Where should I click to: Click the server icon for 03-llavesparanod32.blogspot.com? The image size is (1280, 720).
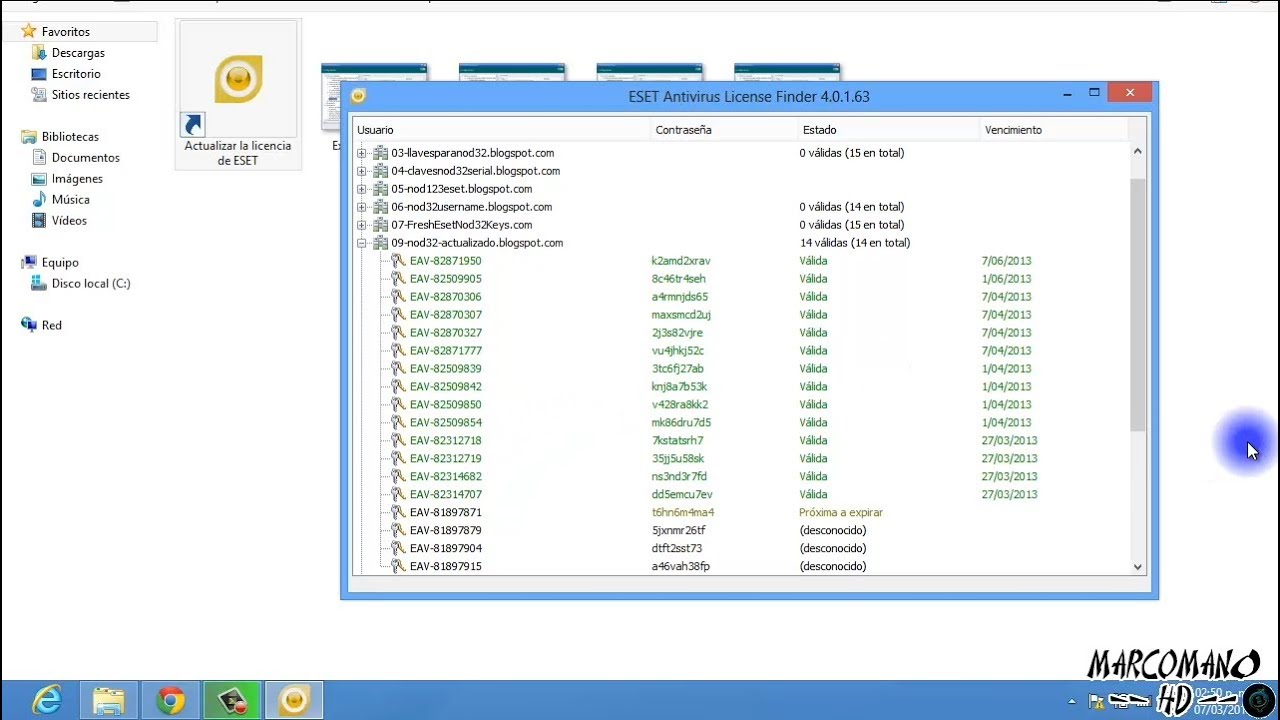pyautogui.click(x=380, y=153)
